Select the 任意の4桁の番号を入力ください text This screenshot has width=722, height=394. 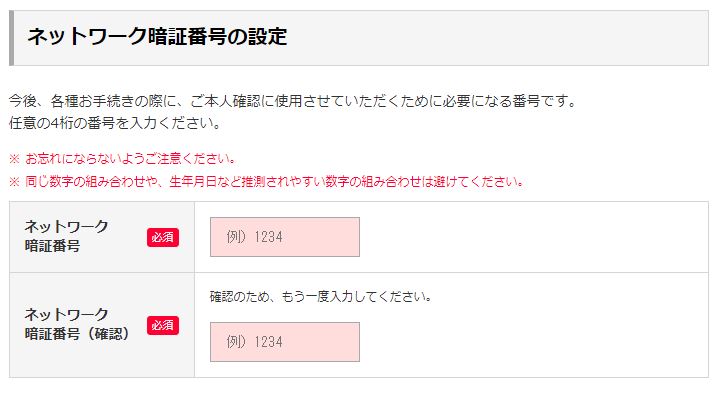pos(115,123)
